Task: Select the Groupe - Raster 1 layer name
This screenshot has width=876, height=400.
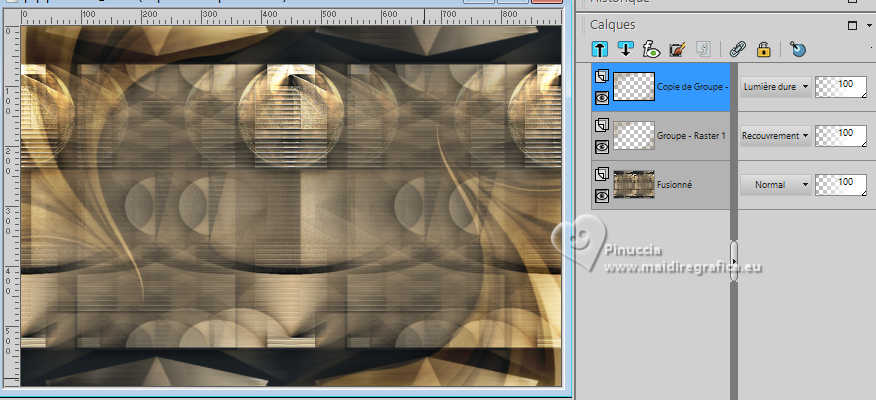Action: coord(691,136)
